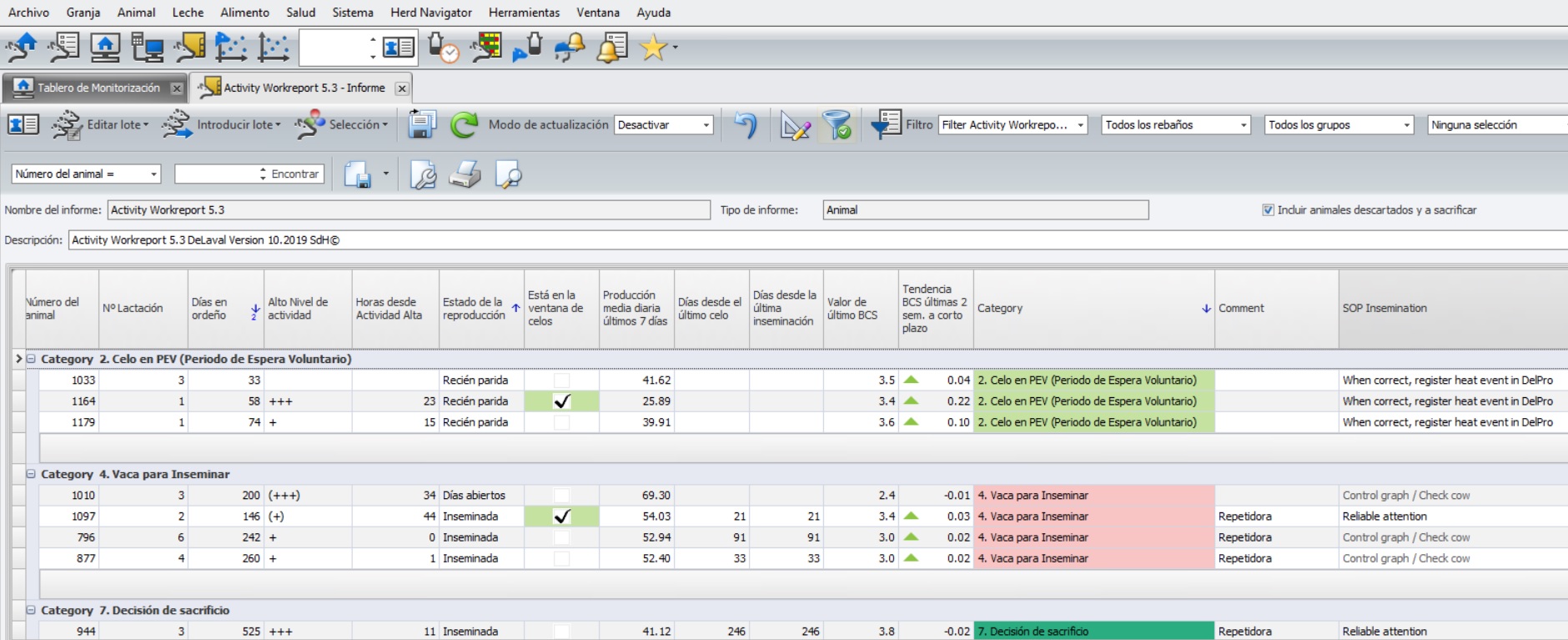The width and height of the screenshot is (1568, 640).
Task: Click the filter list icon left of Filtro
Action: [885, 125]
